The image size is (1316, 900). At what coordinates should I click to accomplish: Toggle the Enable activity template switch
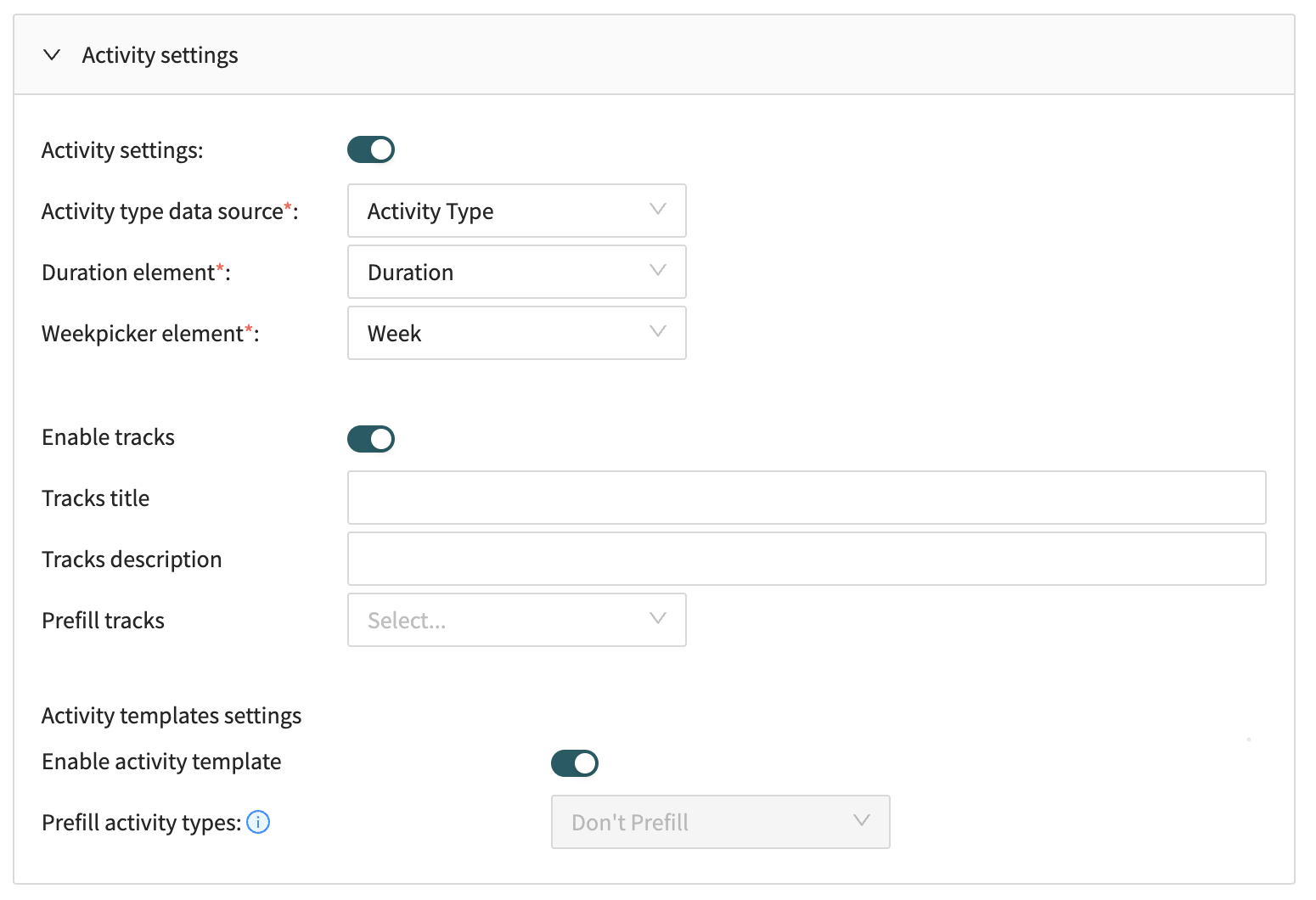(575, 763)
